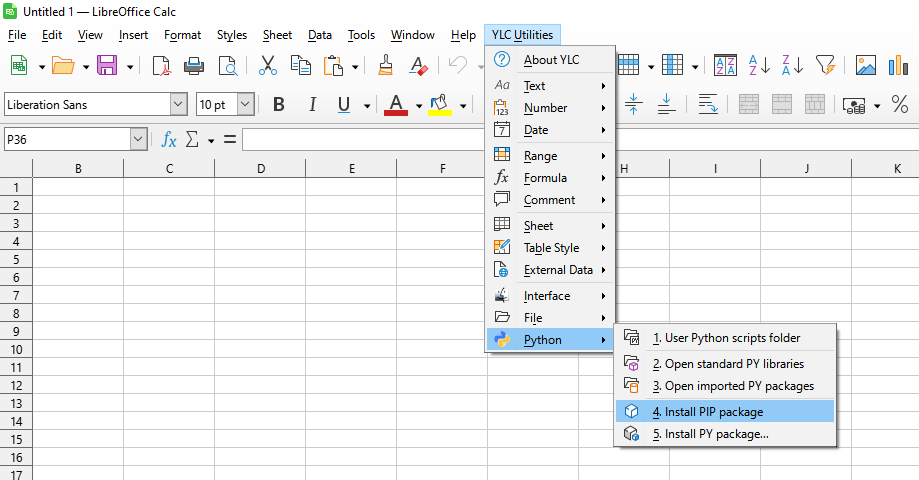Select Install PIP package menu entry

click(707, 411)
